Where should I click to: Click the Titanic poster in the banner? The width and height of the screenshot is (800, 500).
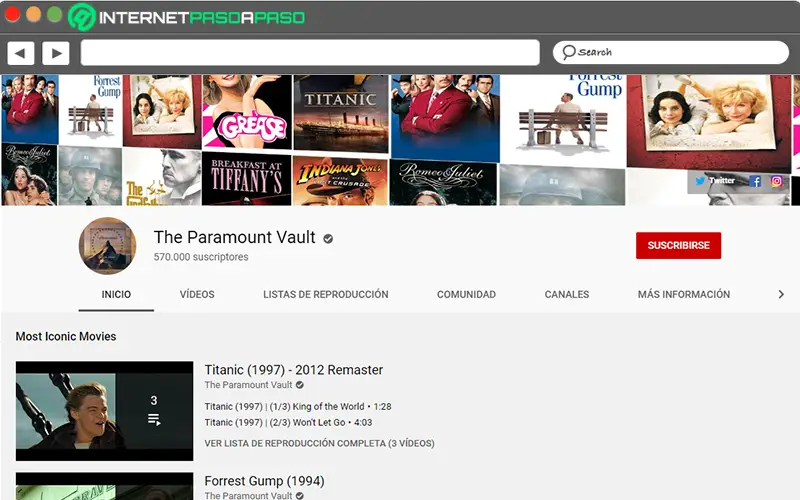(341, 113)
